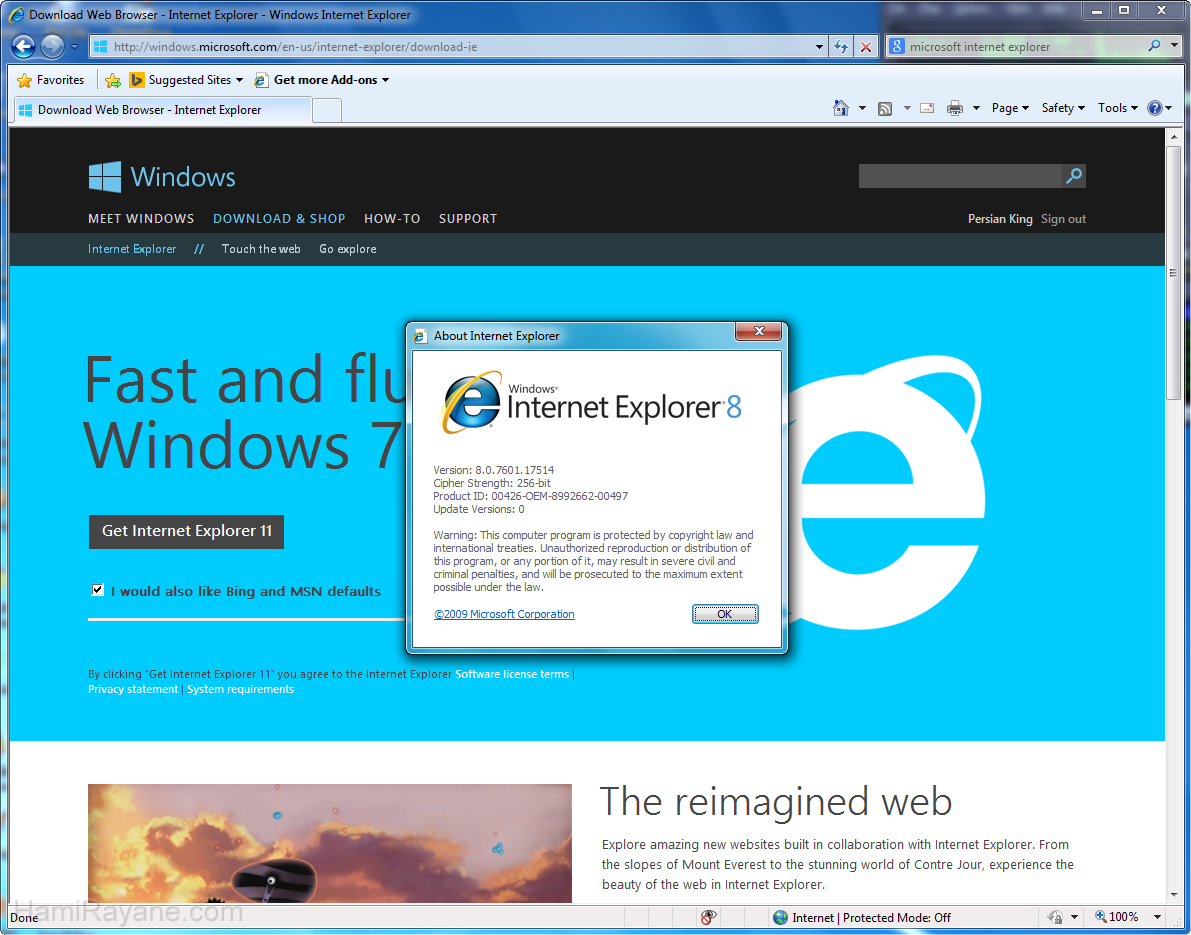Click the Sign out link
Screen dimensions: 1191x935
coord(1063,219)
